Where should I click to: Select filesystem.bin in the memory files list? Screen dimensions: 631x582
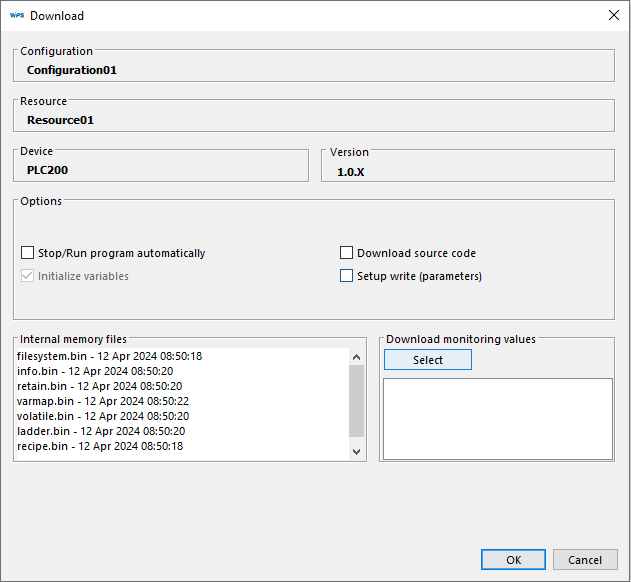click(x=110, y=356)
